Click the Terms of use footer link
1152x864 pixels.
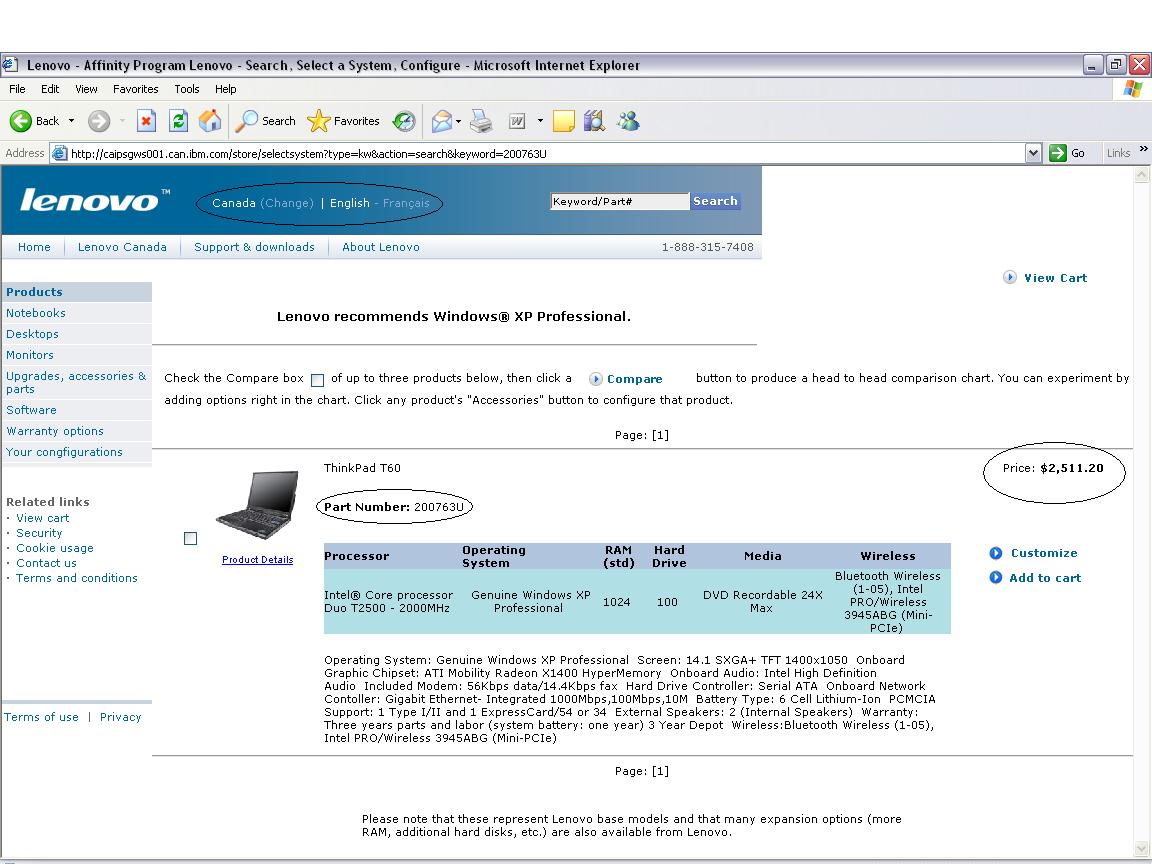(x=41, y=717)
